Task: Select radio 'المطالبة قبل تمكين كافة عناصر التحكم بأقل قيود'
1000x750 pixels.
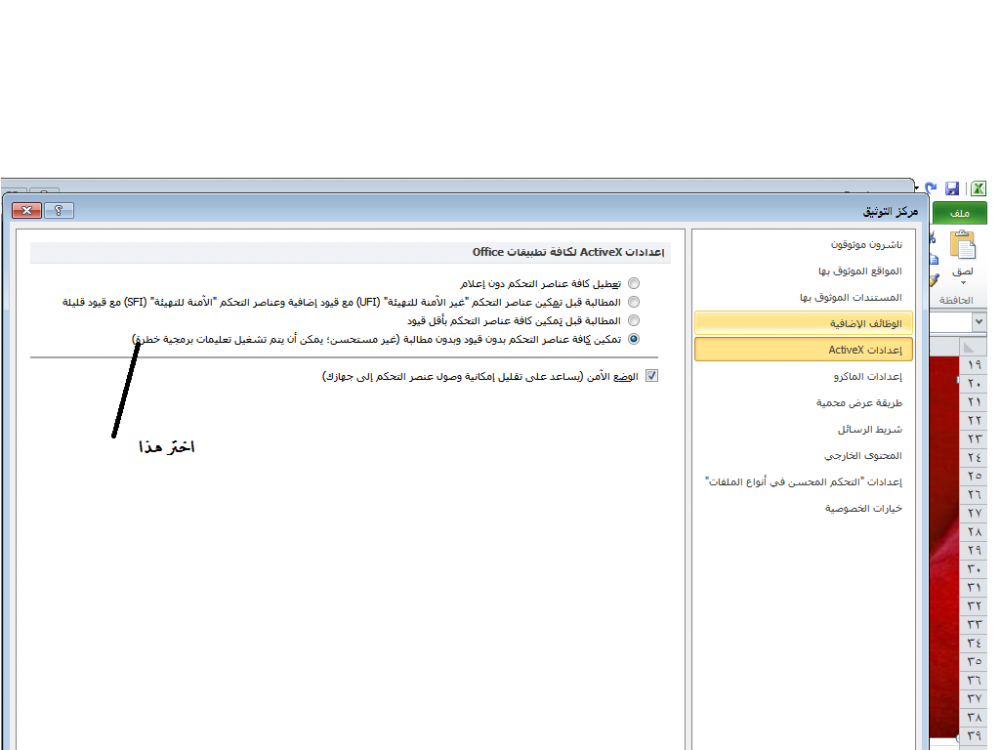Action: click(x=633, y=320)
